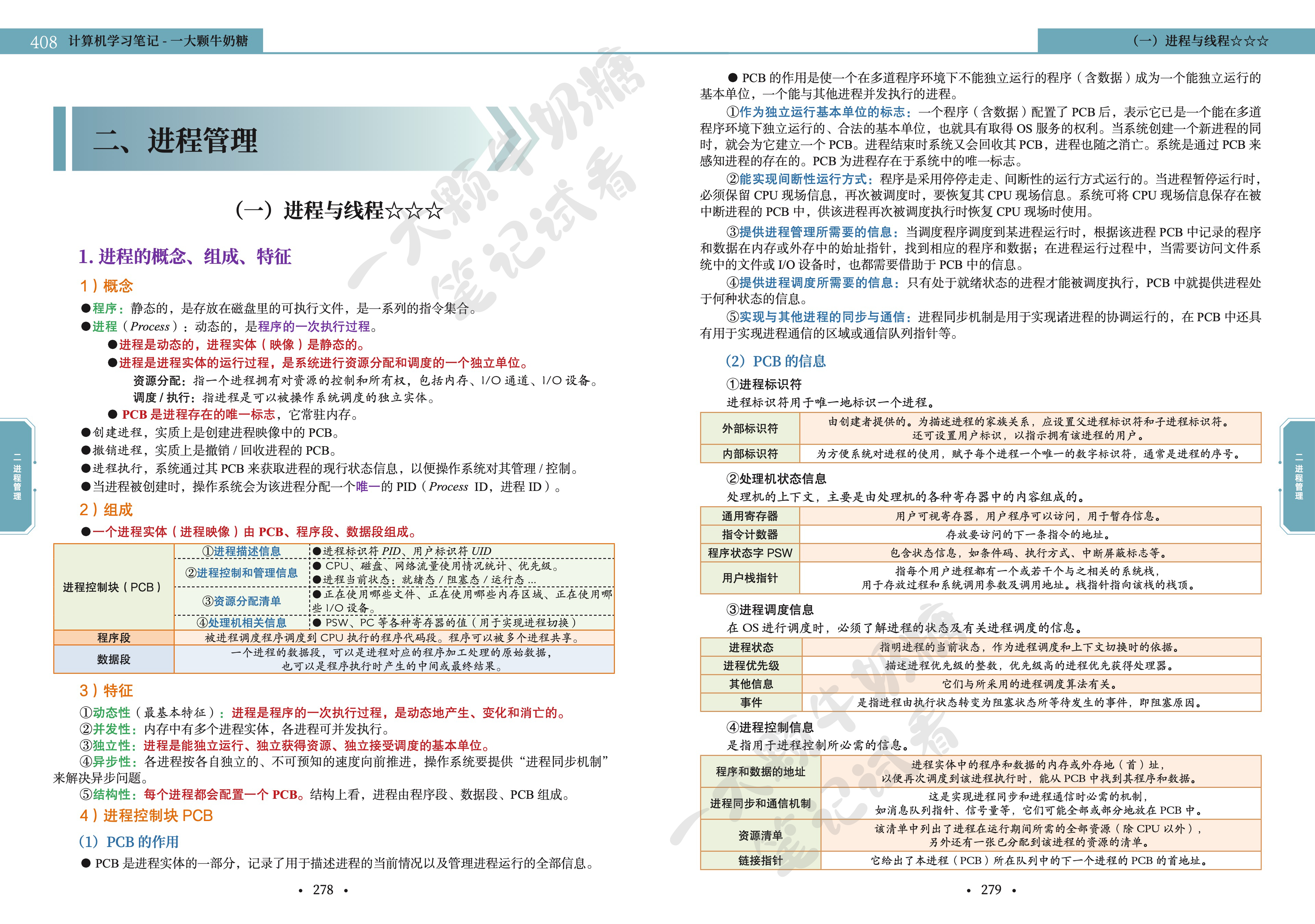Click the table cell 资源清单
1315x924 pixels.
click(x=760, y=836)
